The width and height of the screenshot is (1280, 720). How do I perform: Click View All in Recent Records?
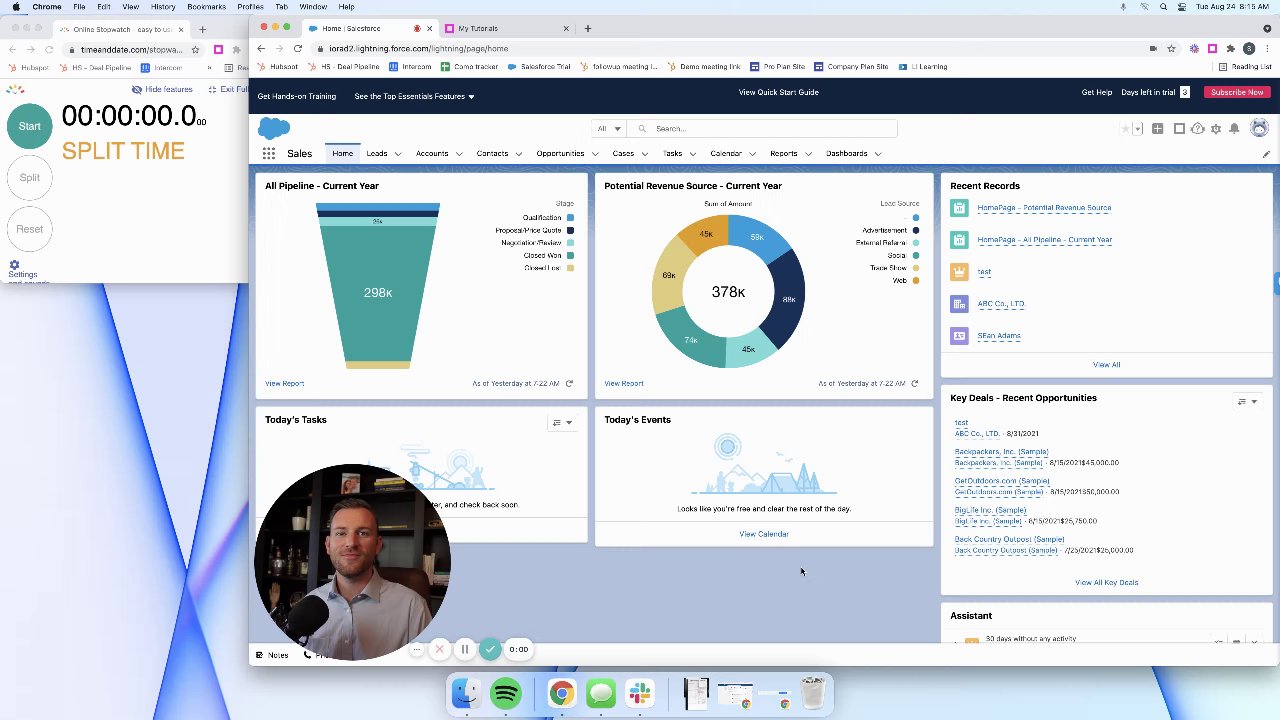coord(1106,365)
